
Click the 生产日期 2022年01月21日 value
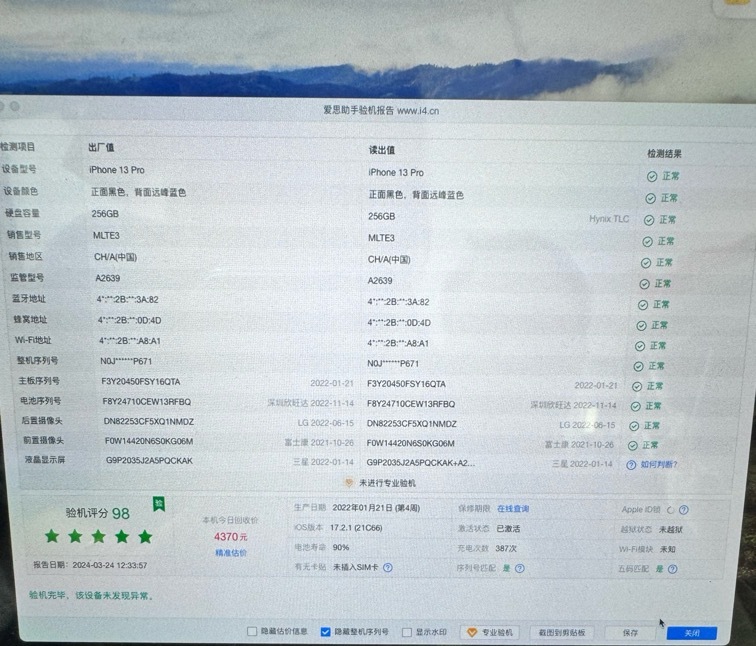coord(376,508)
